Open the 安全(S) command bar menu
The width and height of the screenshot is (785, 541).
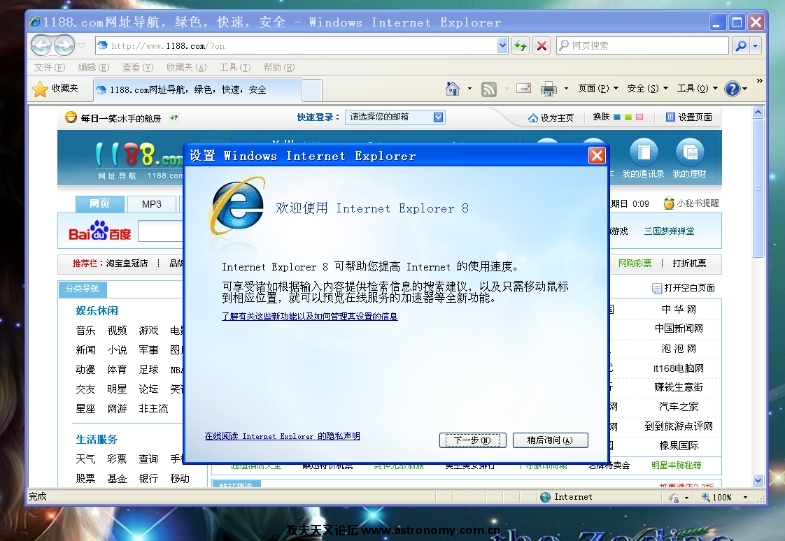tap(647, 89)
